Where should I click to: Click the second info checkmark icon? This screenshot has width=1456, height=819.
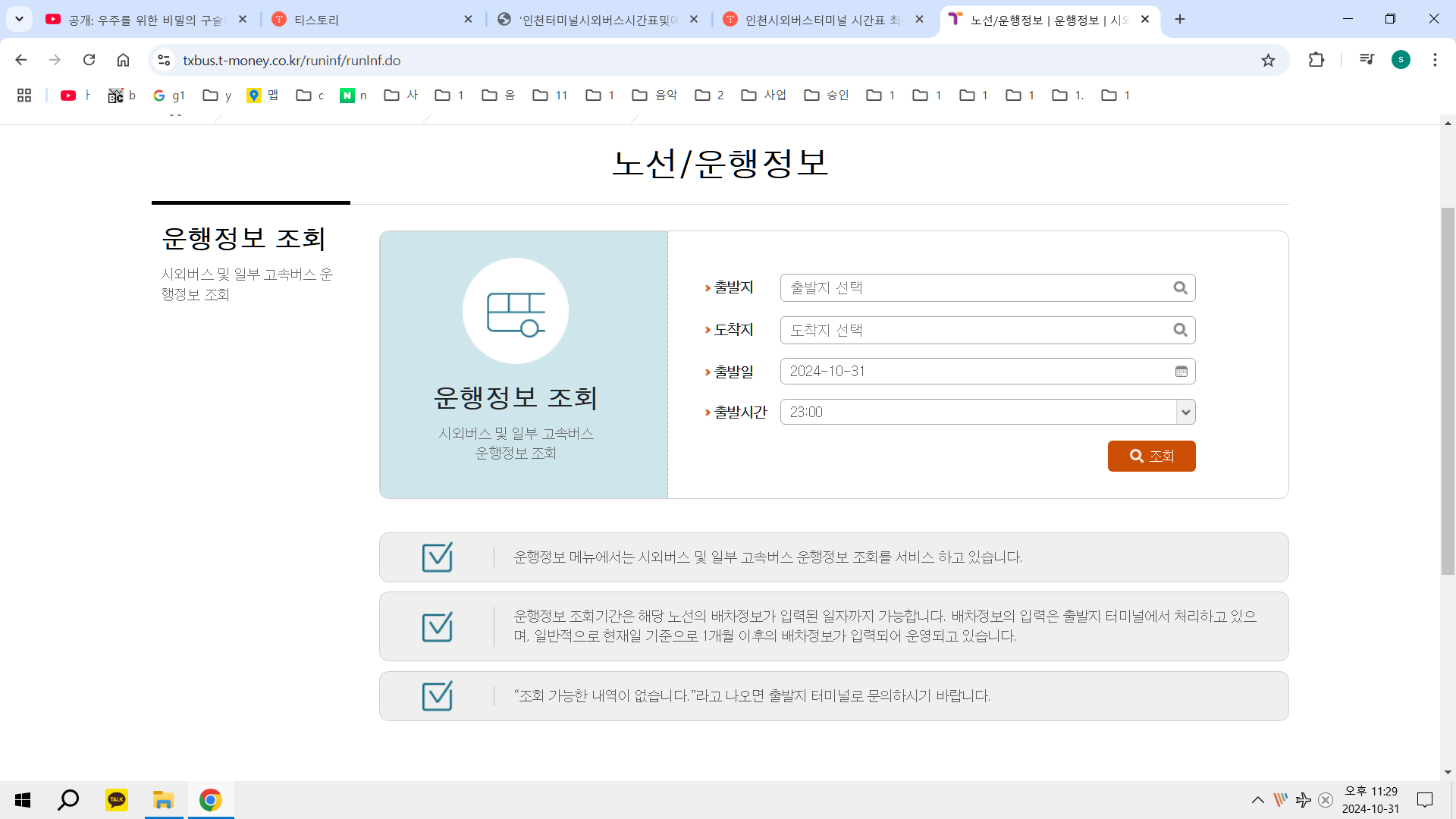click(438, 626)
